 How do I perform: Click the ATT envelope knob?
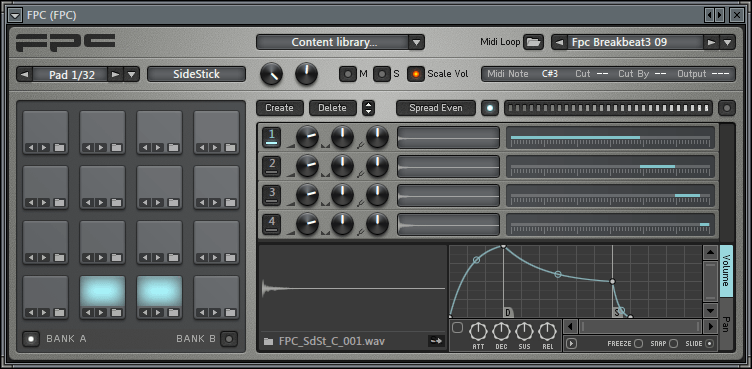[478, 331]
